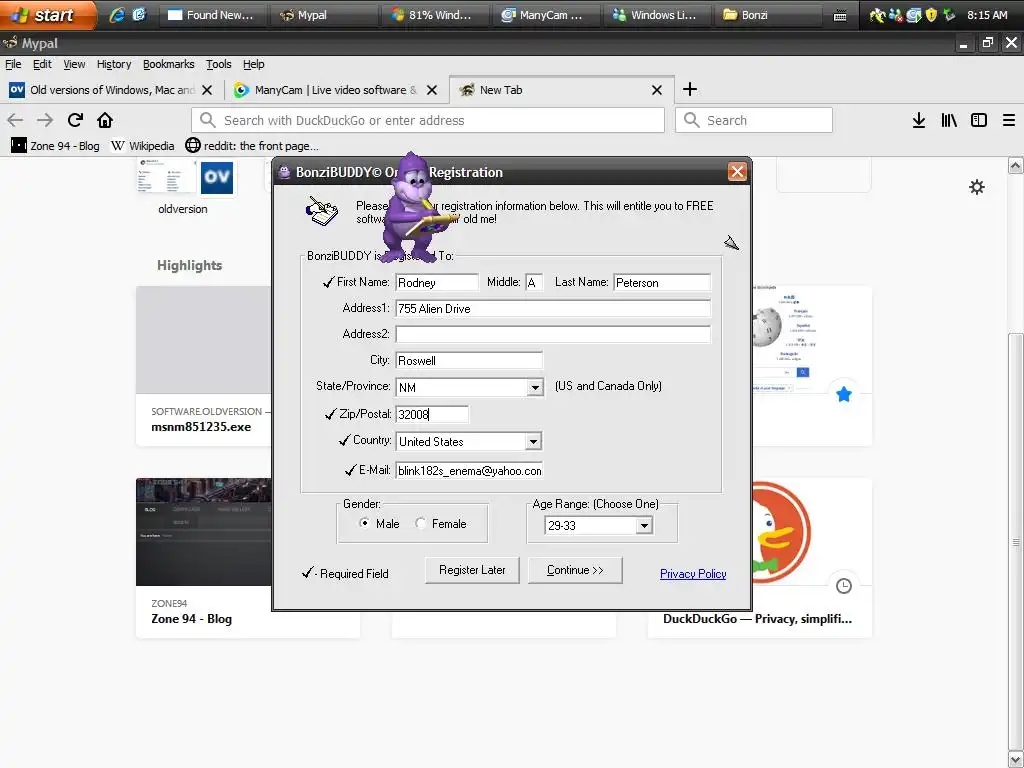Viewport: 1024px width, 768px height.
Task: Toggle the Sidebar icon in toolbar
Action: coord(979,120)
